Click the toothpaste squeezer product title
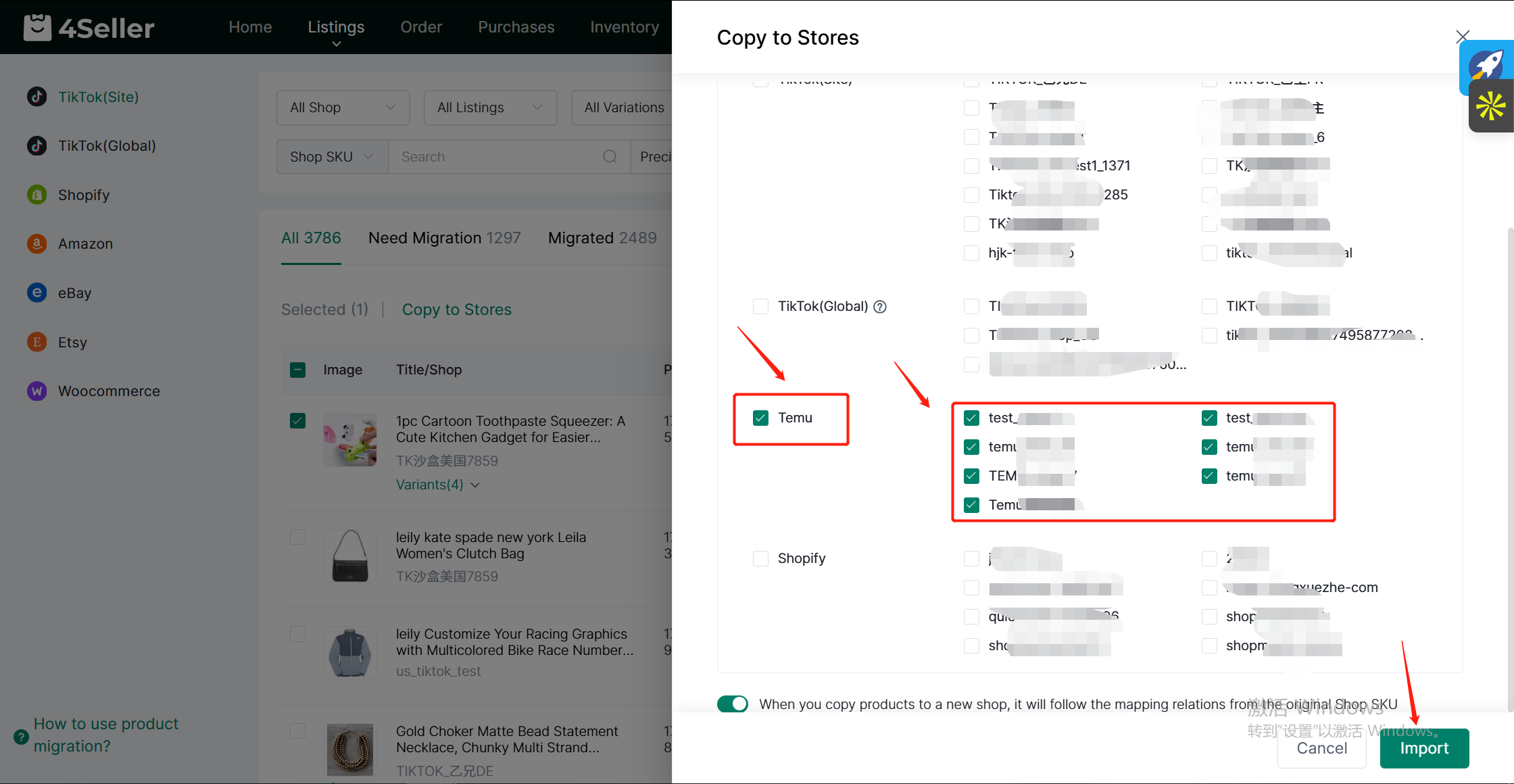The image size is (1514, 784). click(510, 429)
